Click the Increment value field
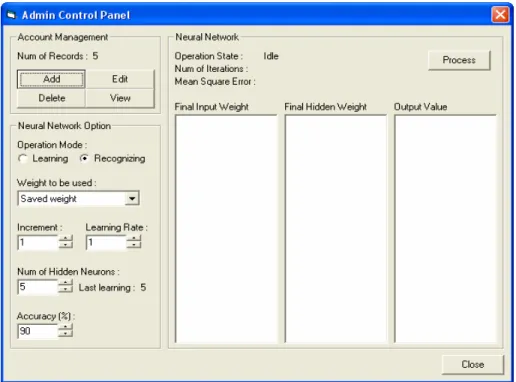This screenshot has height=382, width=516. point(38,242)
